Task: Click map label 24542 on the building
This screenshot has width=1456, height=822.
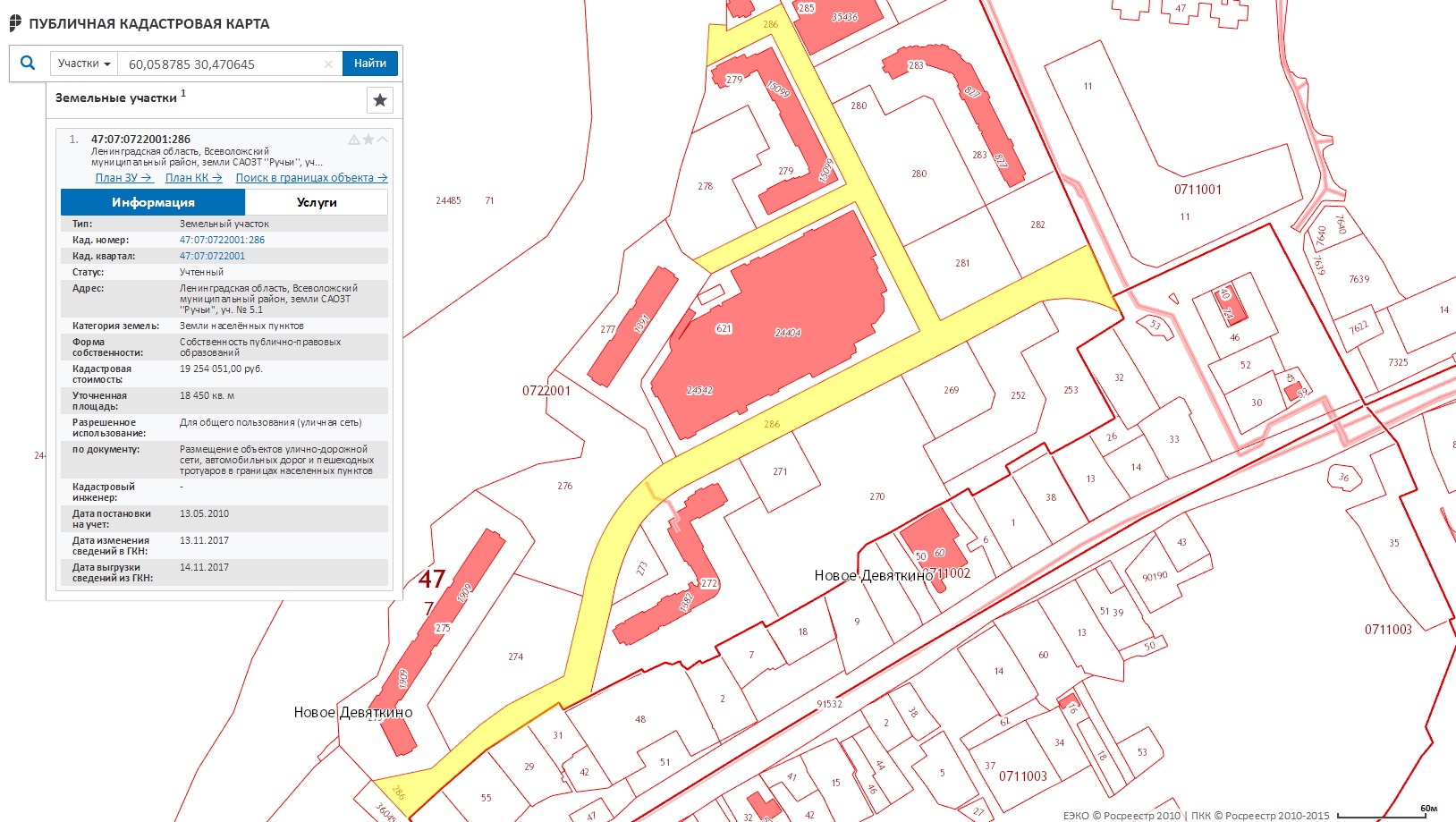Action: (699, 391)
